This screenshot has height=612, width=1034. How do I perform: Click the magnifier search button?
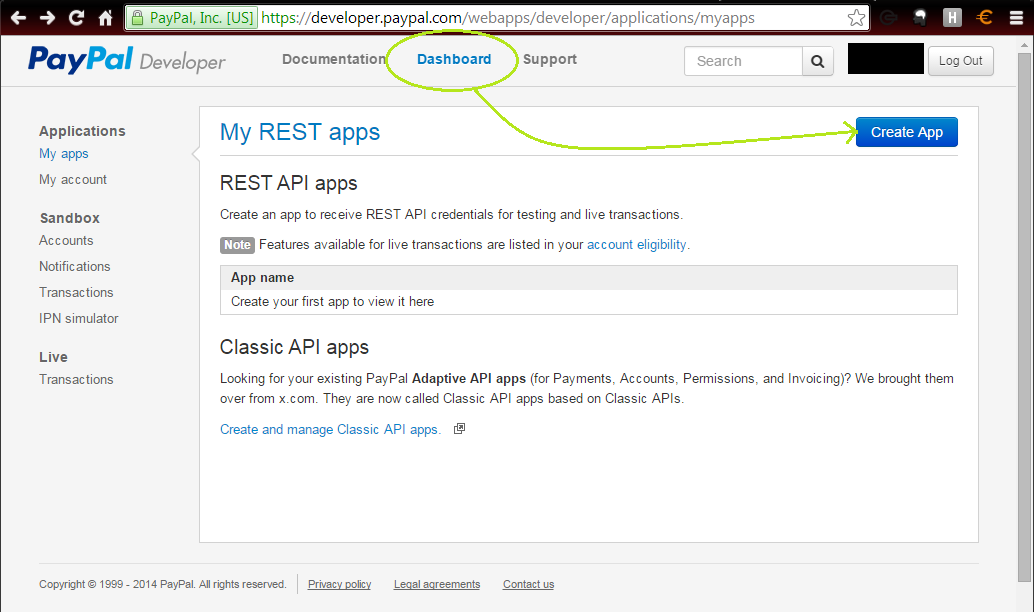[x=818, y=61]
